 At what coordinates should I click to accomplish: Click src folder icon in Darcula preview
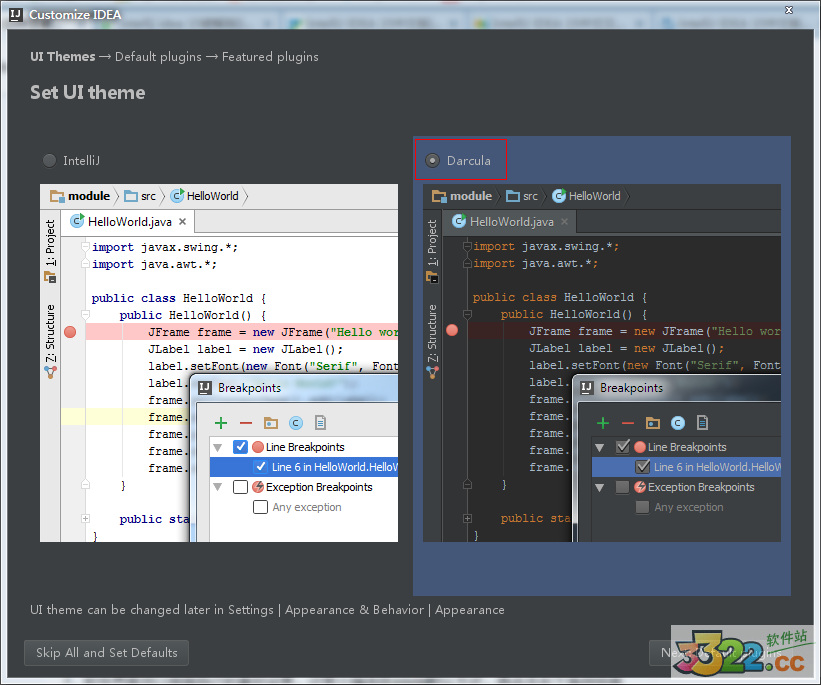click(x=513, y=196)
